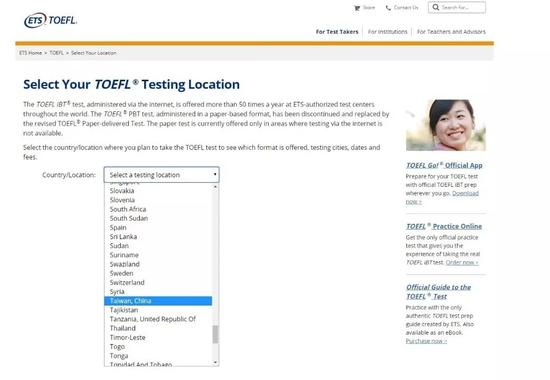Choose Syria from the location list
The width and height of the screenshot is (550, 380).
[x=158, y=292]
